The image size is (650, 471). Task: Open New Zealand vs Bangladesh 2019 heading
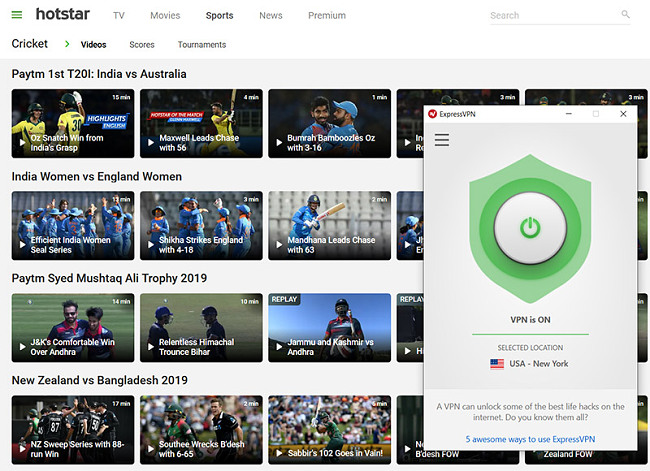pos(99,380)
